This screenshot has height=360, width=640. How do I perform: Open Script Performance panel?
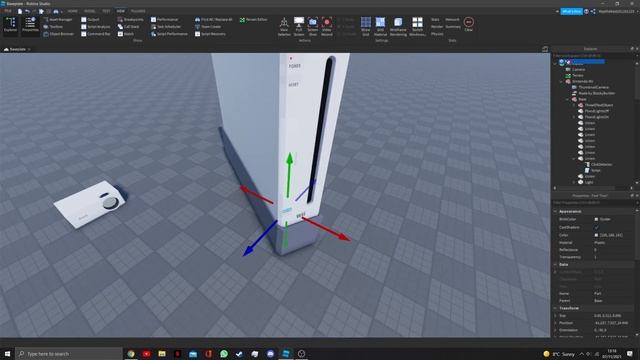[169, 34]
